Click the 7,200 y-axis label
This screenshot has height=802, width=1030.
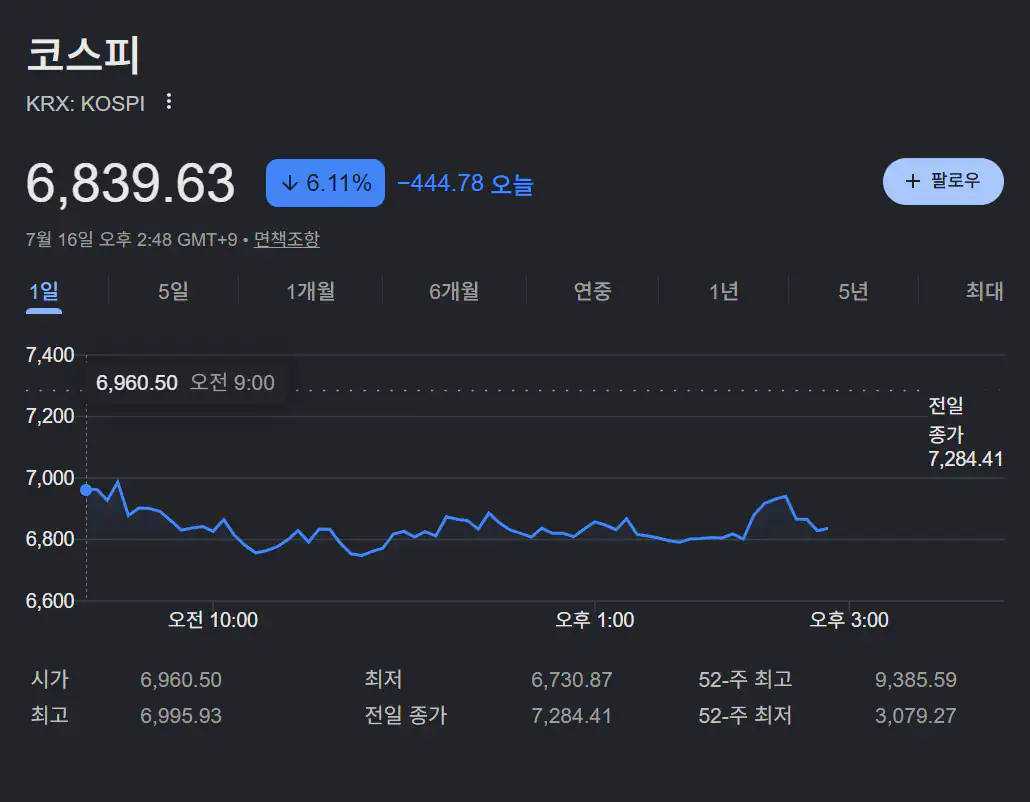click(x=50, y=416)
